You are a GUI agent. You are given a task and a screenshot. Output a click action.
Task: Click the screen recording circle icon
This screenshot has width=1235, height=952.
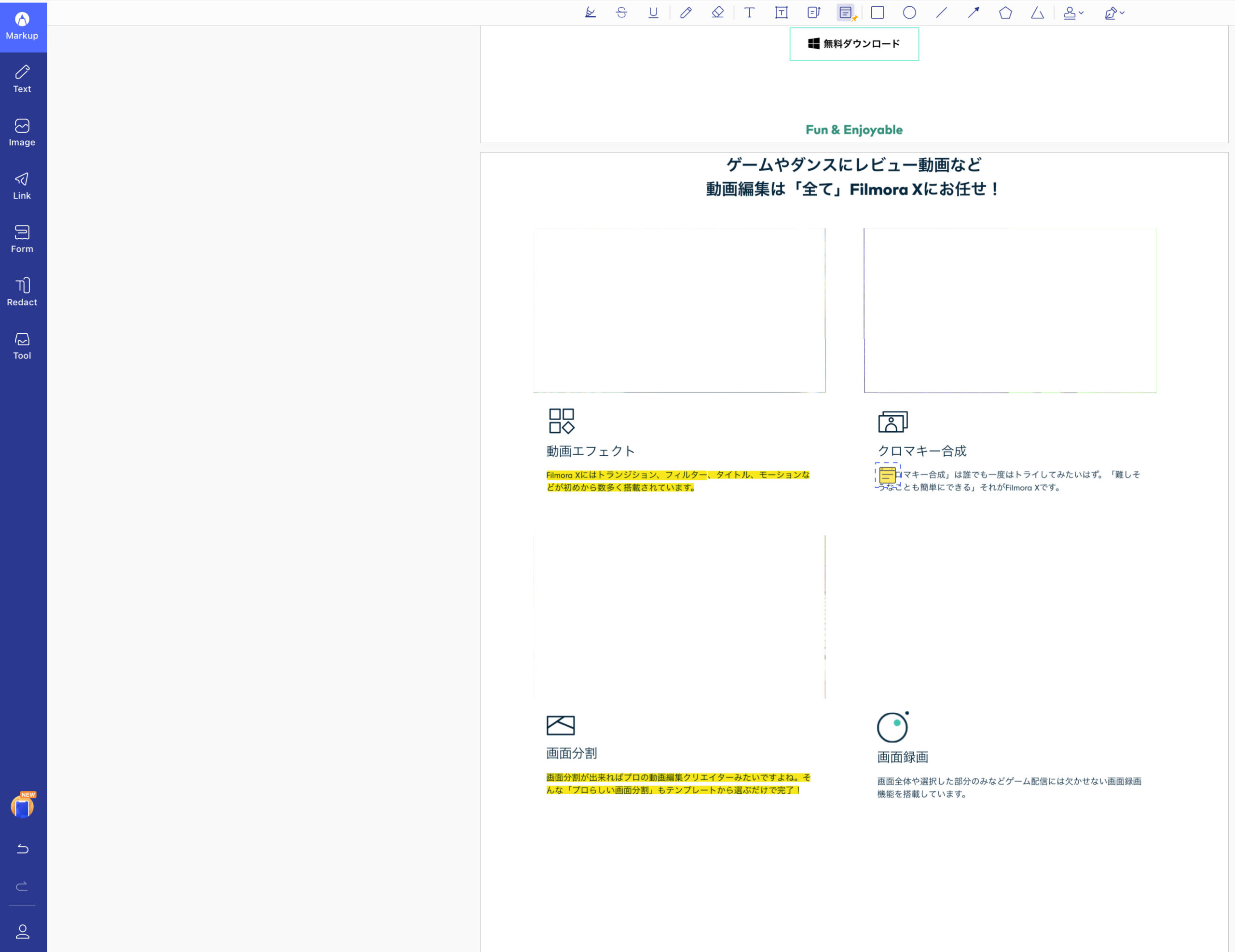893,727
